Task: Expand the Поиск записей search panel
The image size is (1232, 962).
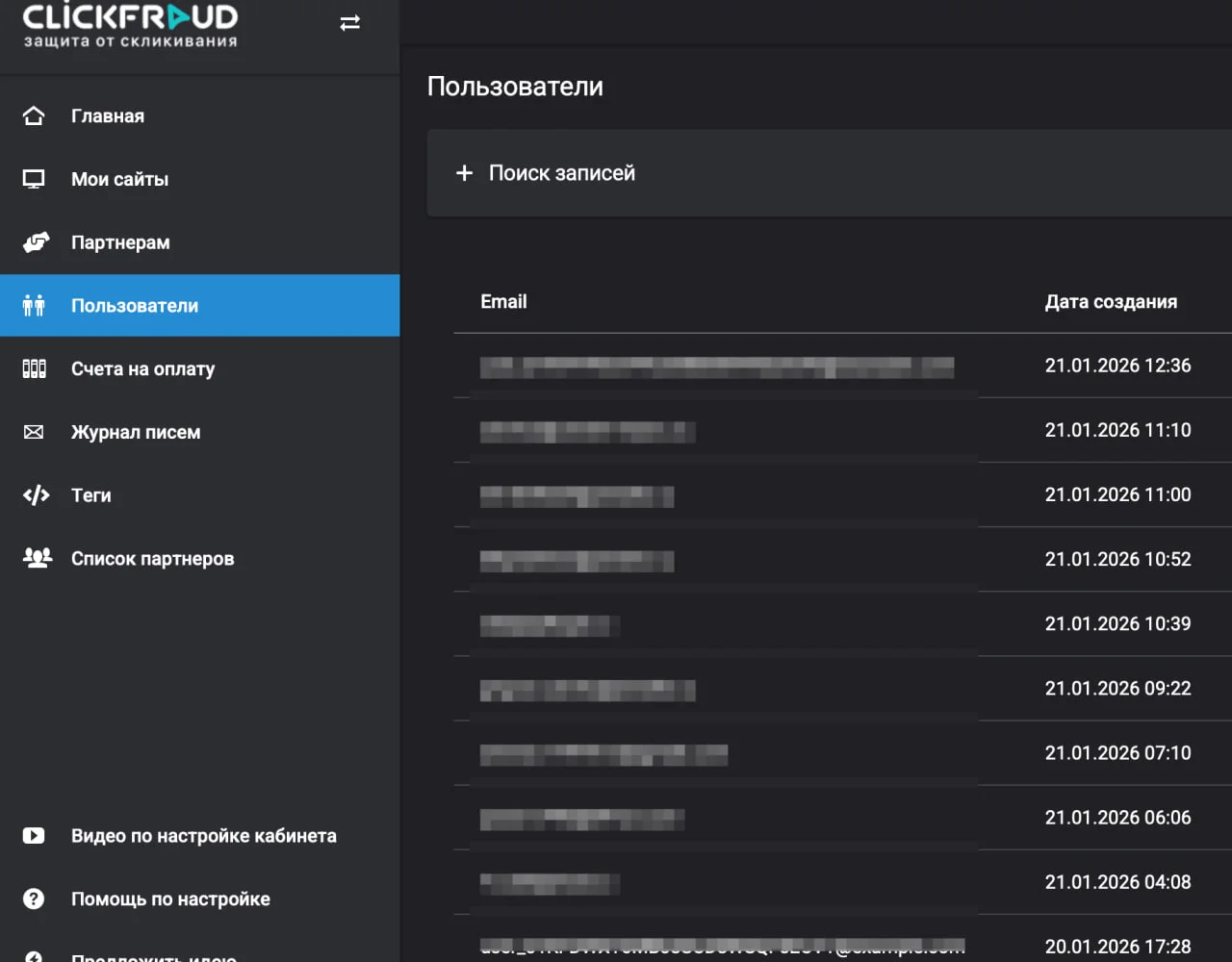Action: [562, 173]
